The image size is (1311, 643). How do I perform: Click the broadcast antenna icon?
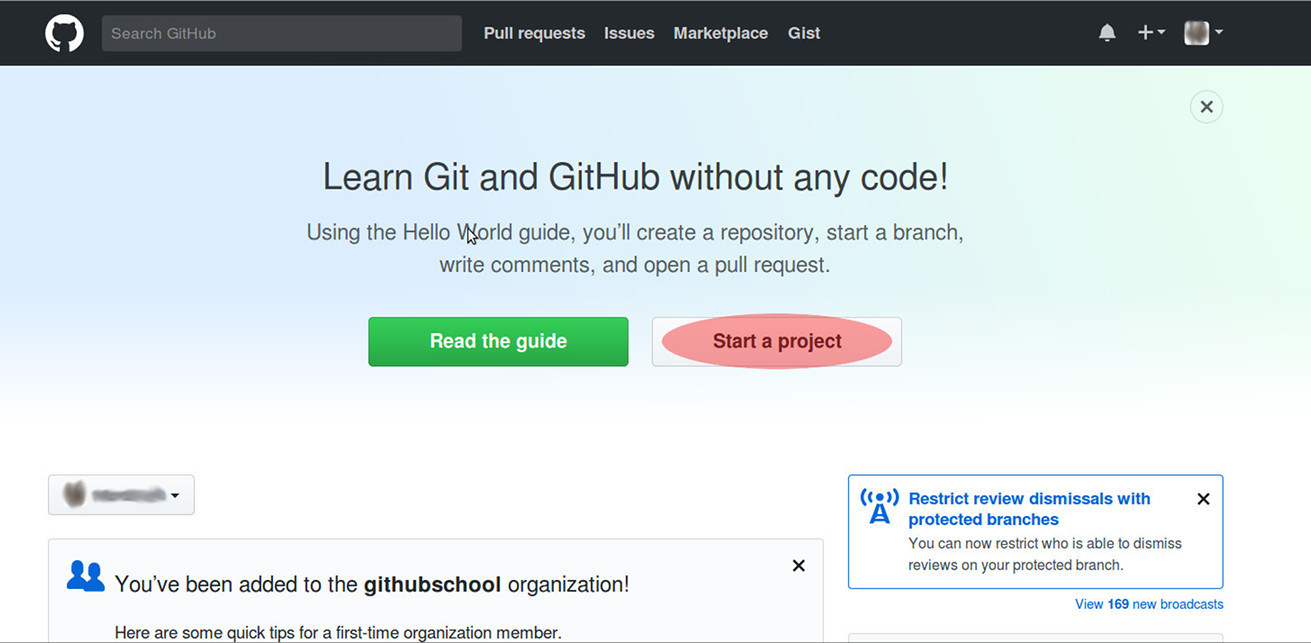pos(878,505)
